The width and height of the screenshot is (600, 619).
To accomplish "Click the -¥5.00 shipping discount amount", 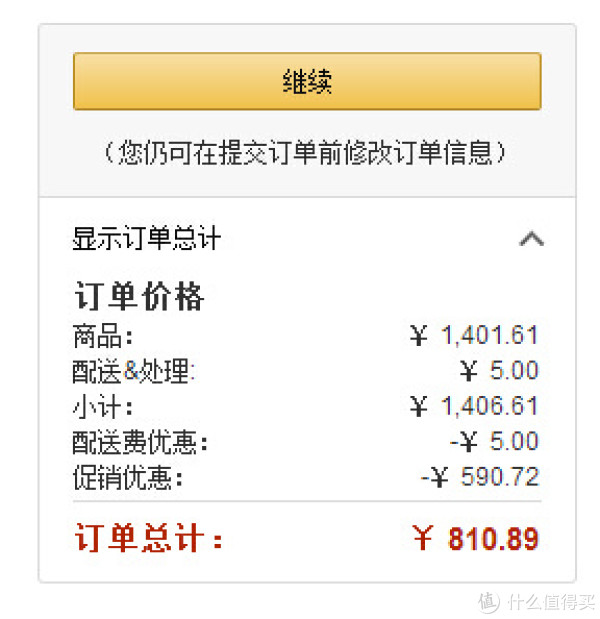I will tap(494, 441).
